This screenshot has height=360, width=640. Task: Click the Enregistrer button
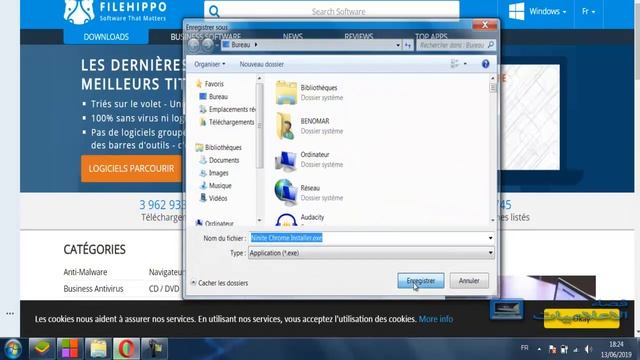point(421,281)
